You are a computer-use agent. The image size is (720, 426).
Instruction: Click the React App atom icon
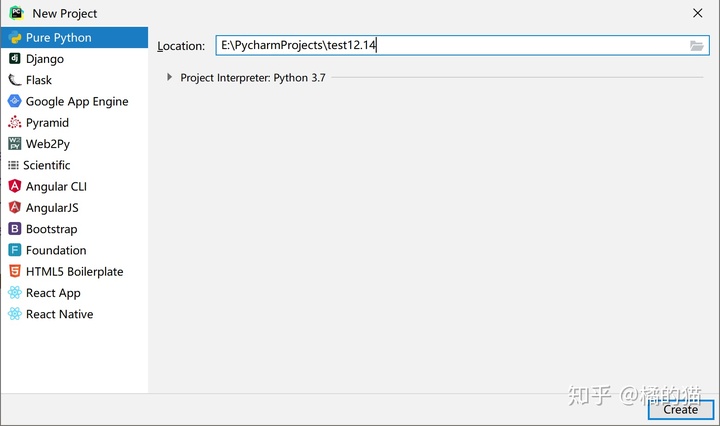(x=15, y=292)
